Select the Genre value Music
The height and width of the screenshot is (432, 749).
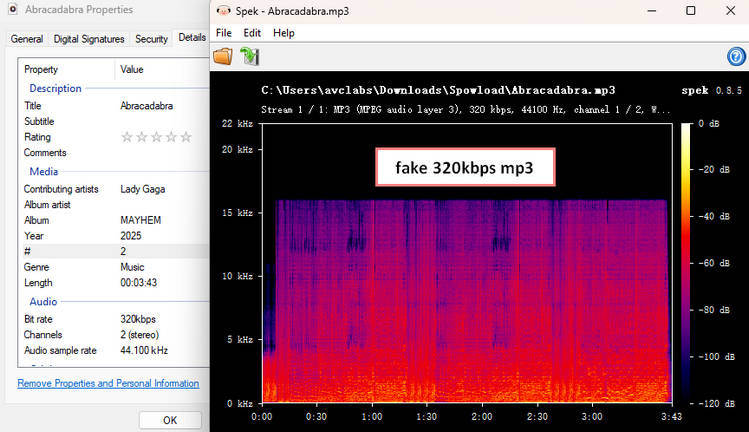tap(132, 267)
